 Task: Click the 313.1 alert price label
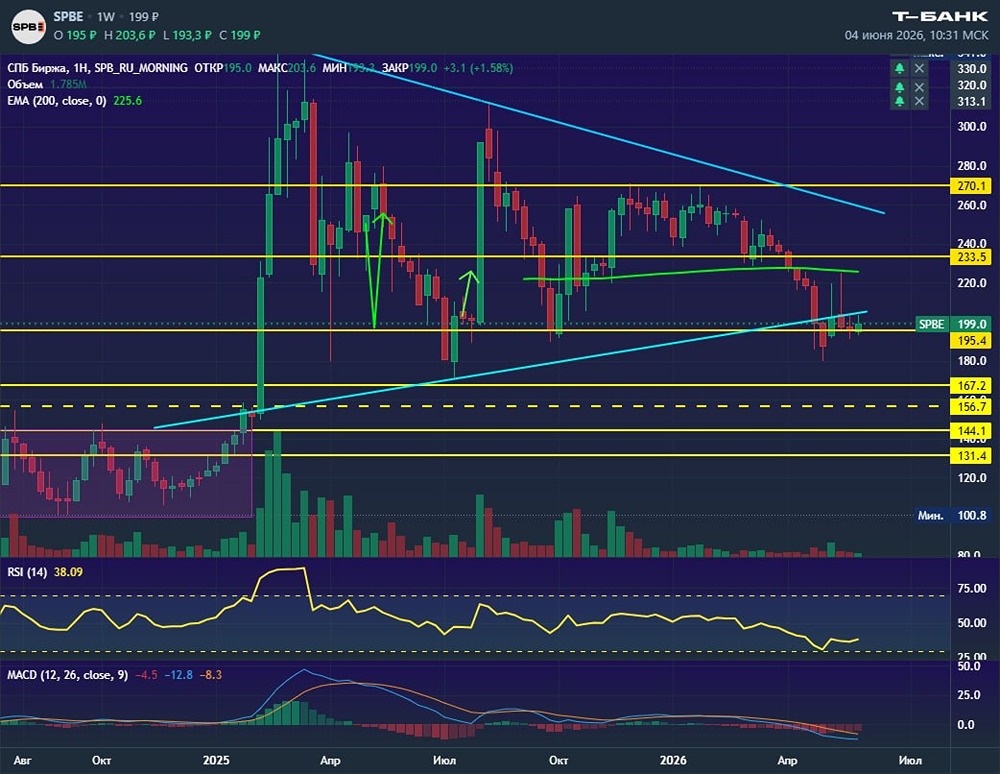971,101
